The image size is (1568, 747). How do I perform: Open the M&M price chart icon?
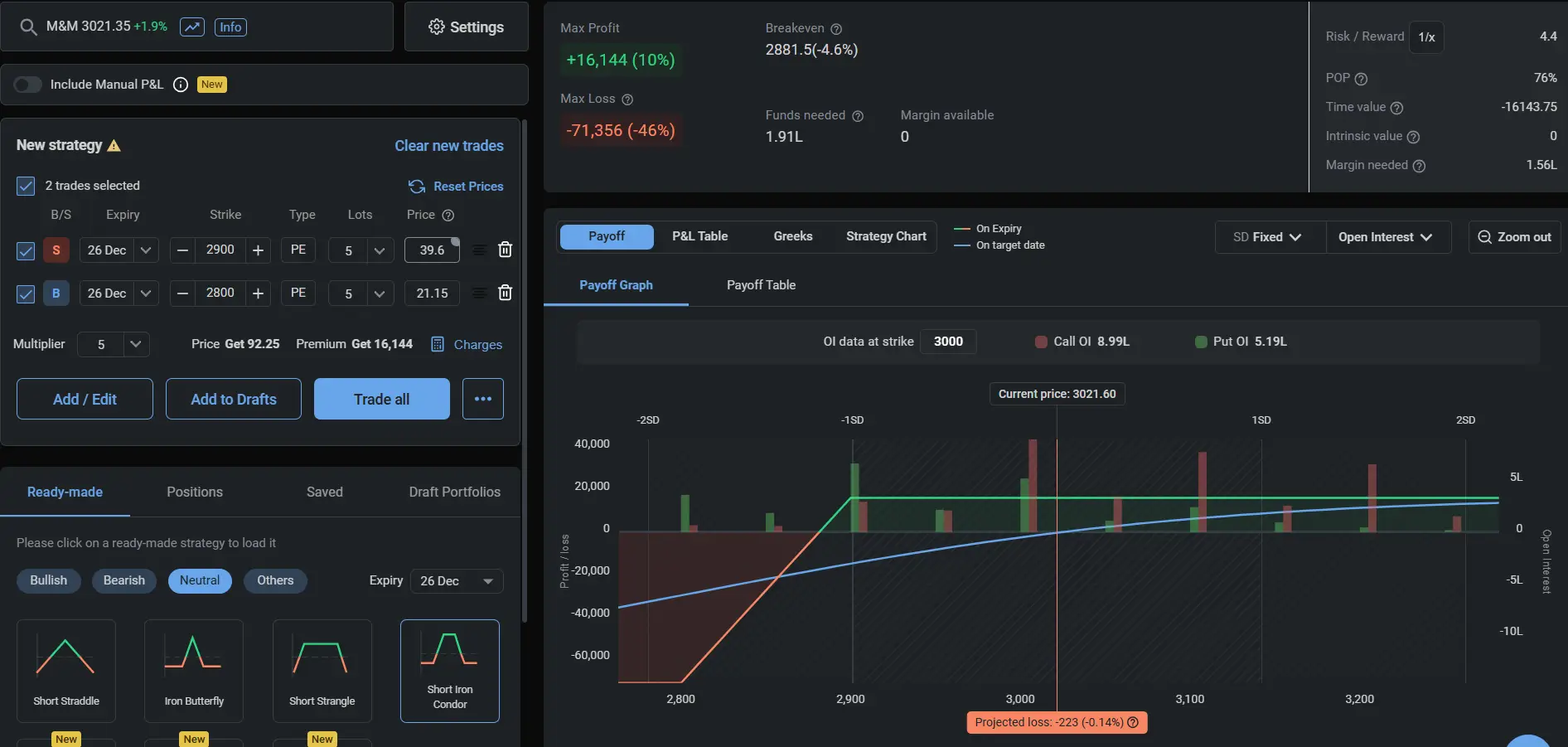pos(192,27)
